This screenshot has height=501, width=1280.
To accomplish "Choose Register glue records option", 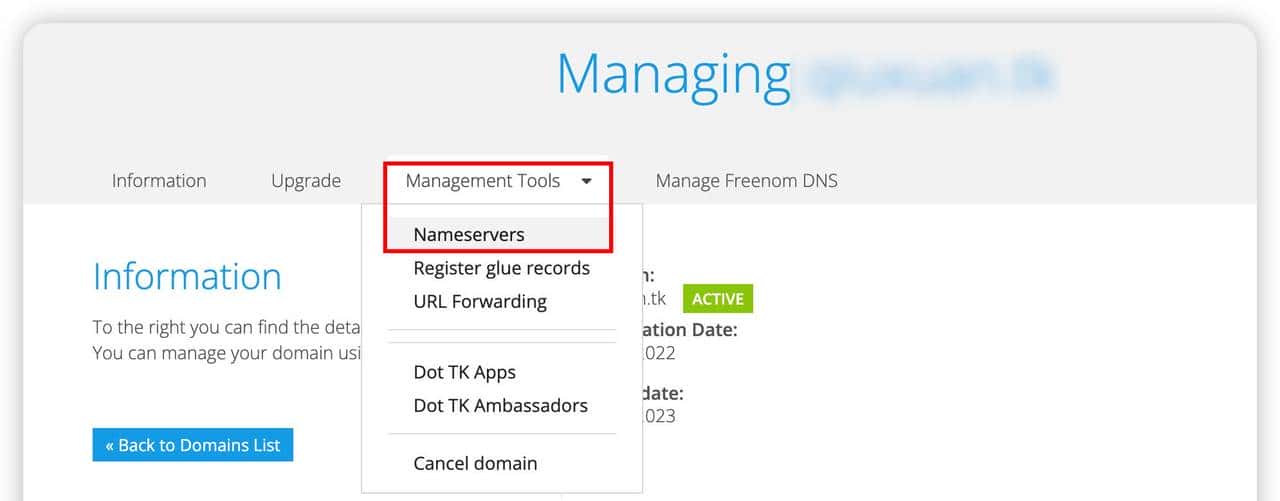I will pyautogui.click(x=501, y=268).
